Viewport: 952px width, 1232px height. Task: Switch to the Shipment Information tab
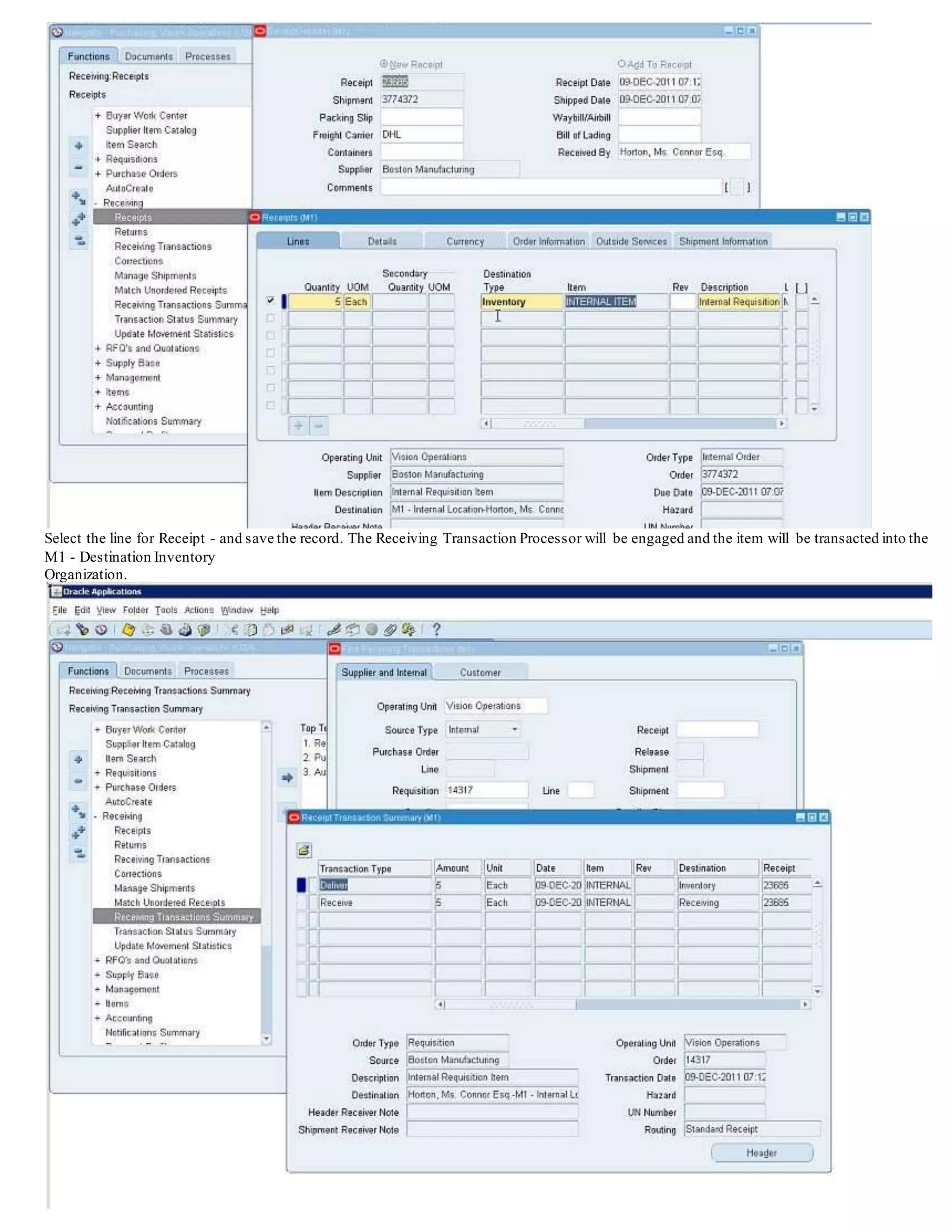click(x=724, y=241)
